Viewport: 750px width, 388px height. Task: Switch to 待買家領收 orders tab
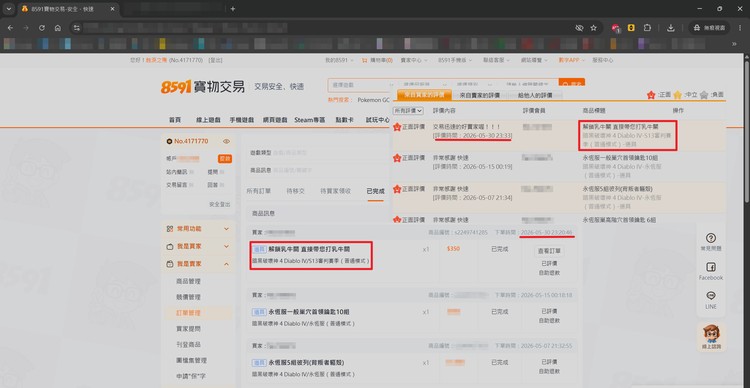click(336, 191)
